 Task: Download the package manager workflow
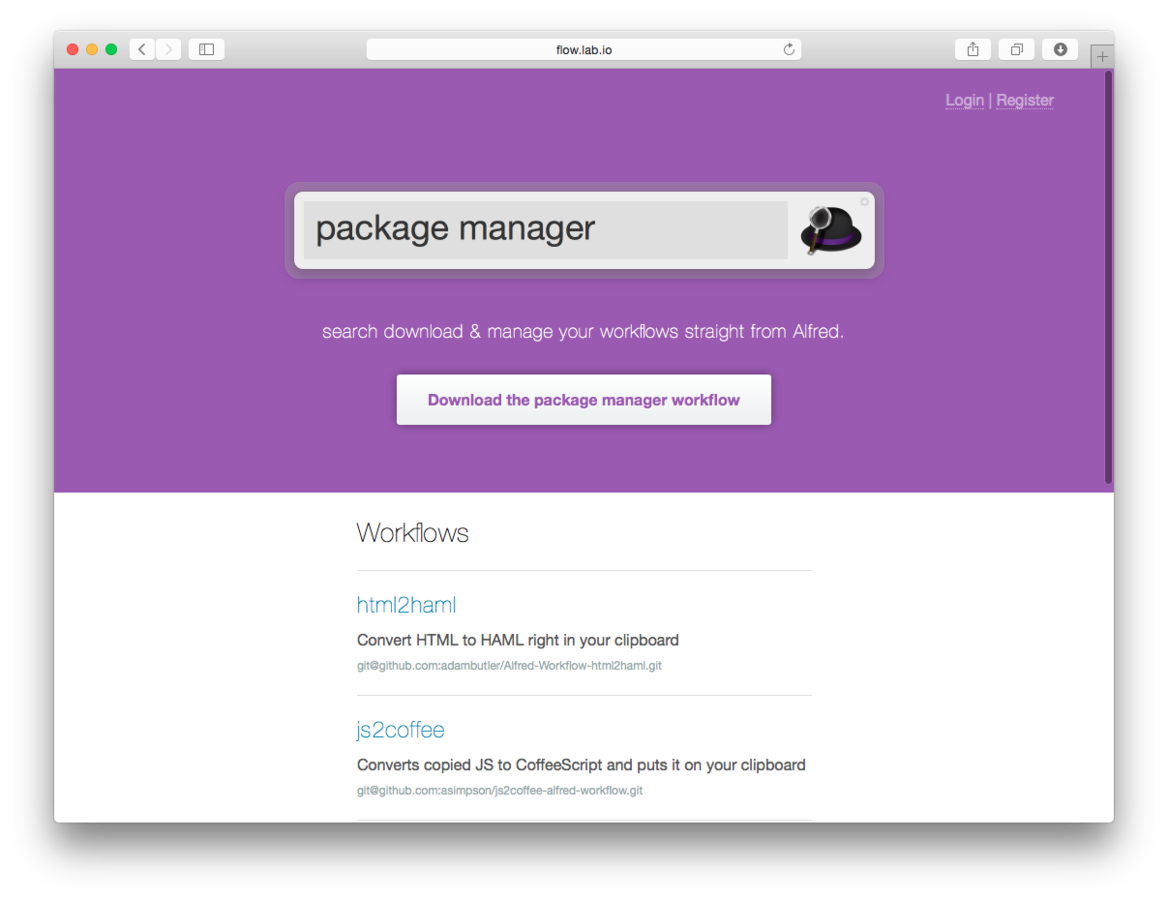(x=583, y=400)
